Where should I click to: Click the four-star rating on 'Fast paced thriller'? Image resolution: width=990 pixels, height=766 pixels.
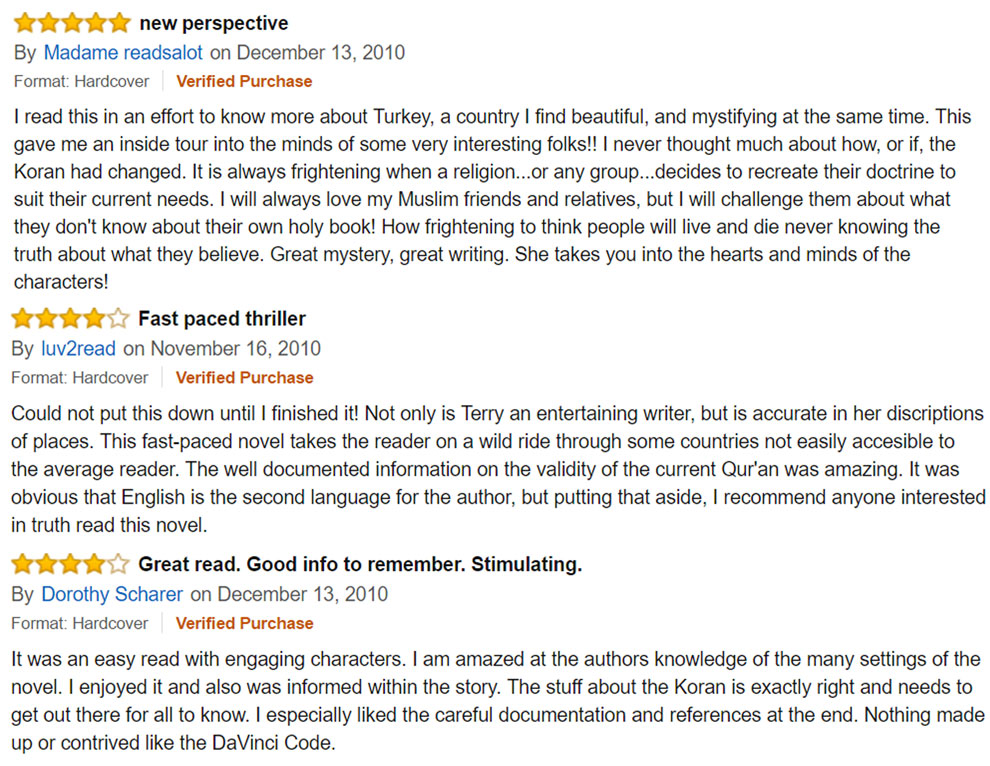(x=70, y=318)
